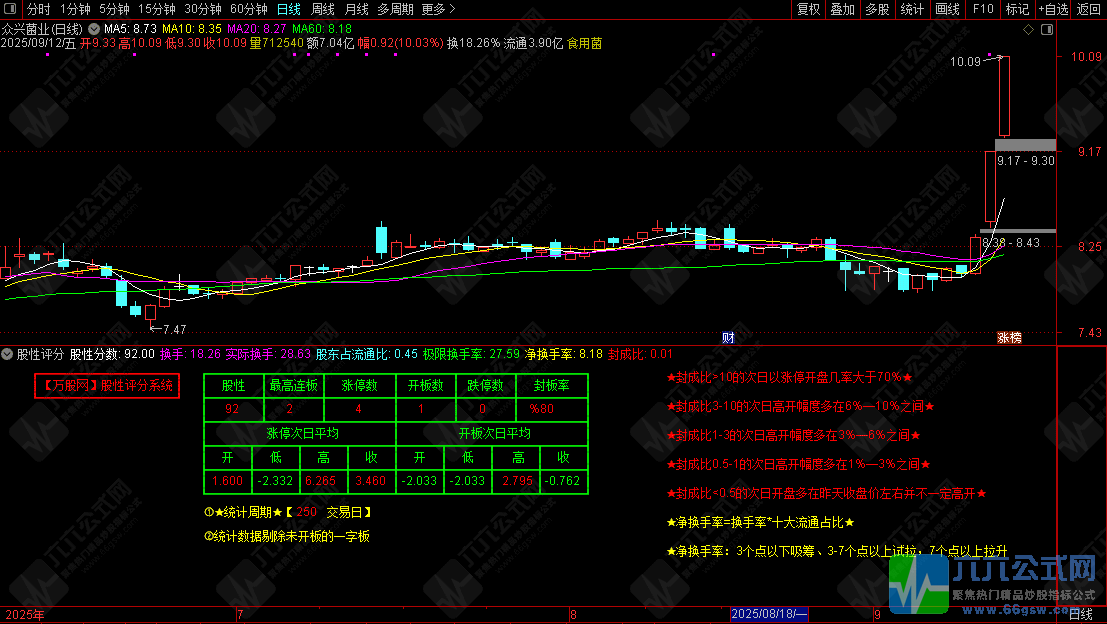
Task: Click the 极限换手率: 27.59 readout
Action: [472, 354]
